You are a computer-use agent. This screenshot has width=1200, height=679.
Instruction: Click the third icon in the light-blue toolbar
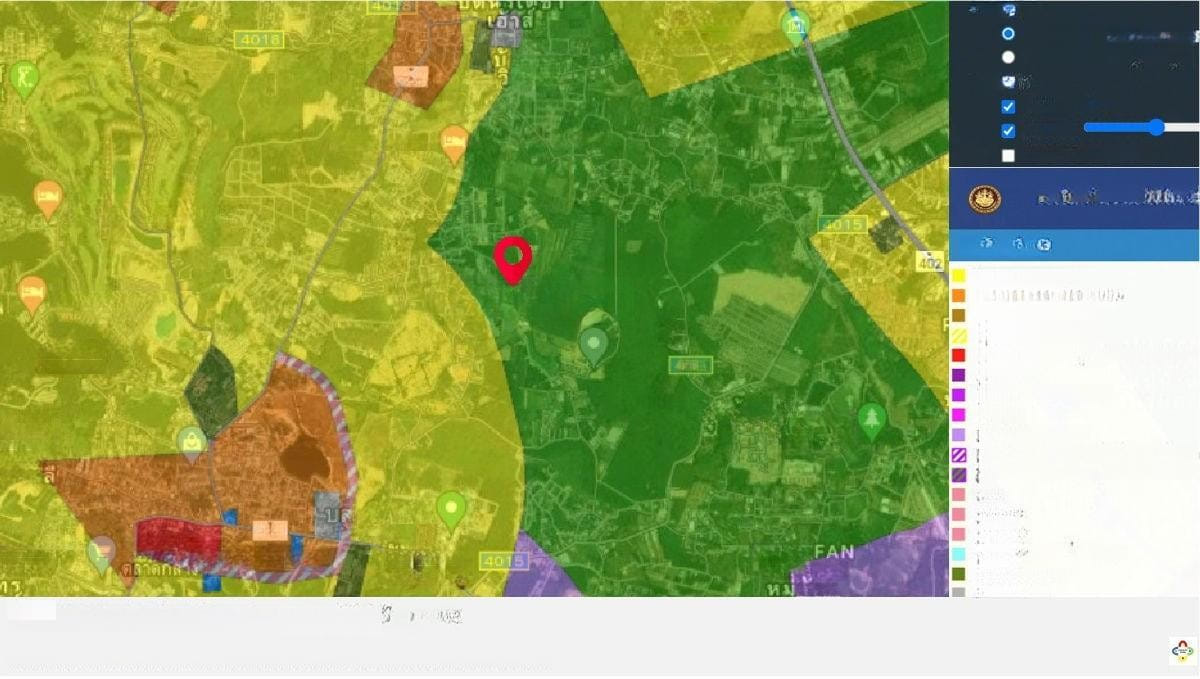coord(1044,244)
